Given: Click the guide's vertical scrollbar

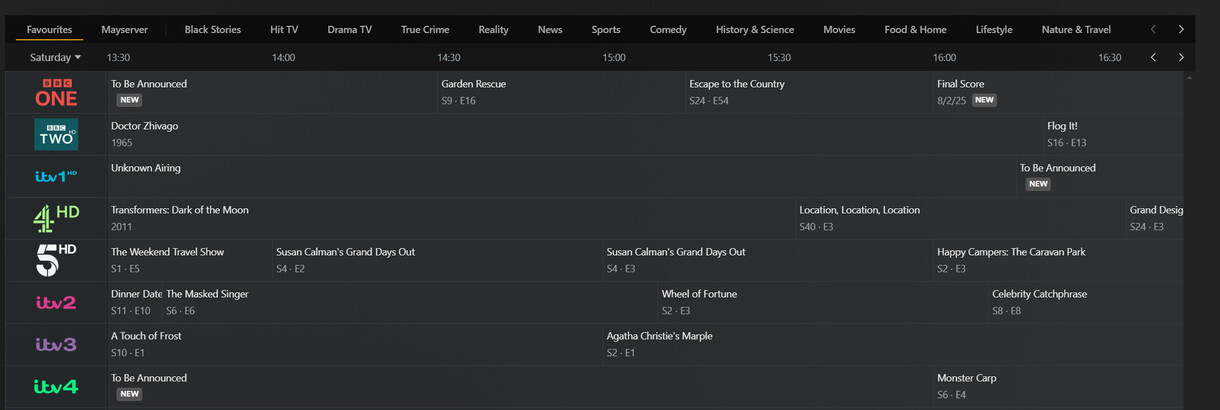Looking at the screenshot, I should pos(1189,240).
